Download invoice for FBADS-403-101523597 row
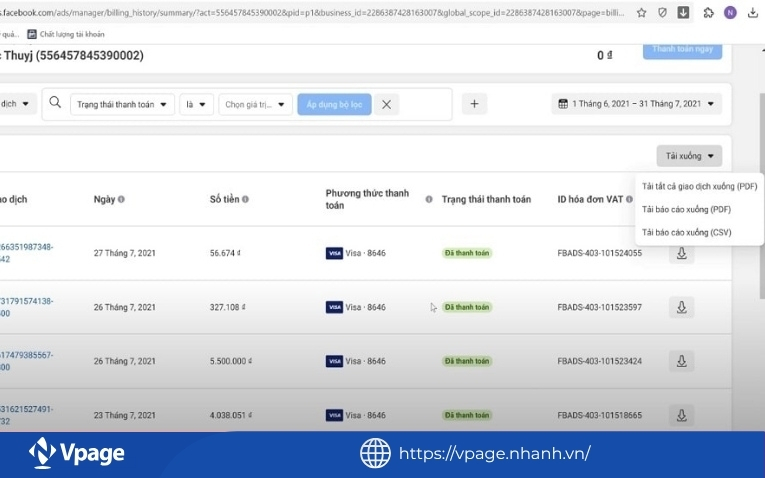The width and height of the screenshot is (765, 478). click(x=682, y=307)
